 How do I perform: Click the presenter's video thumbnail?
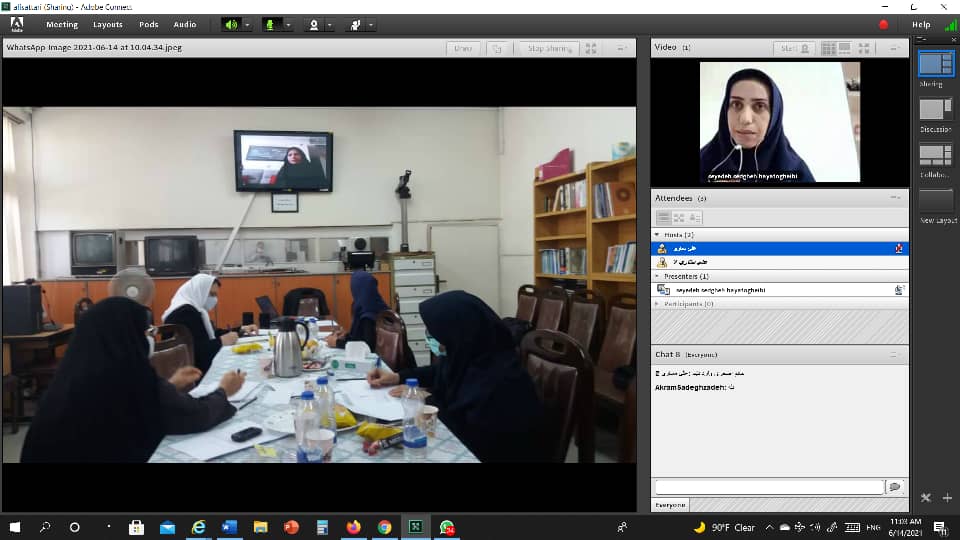[779, 122]
